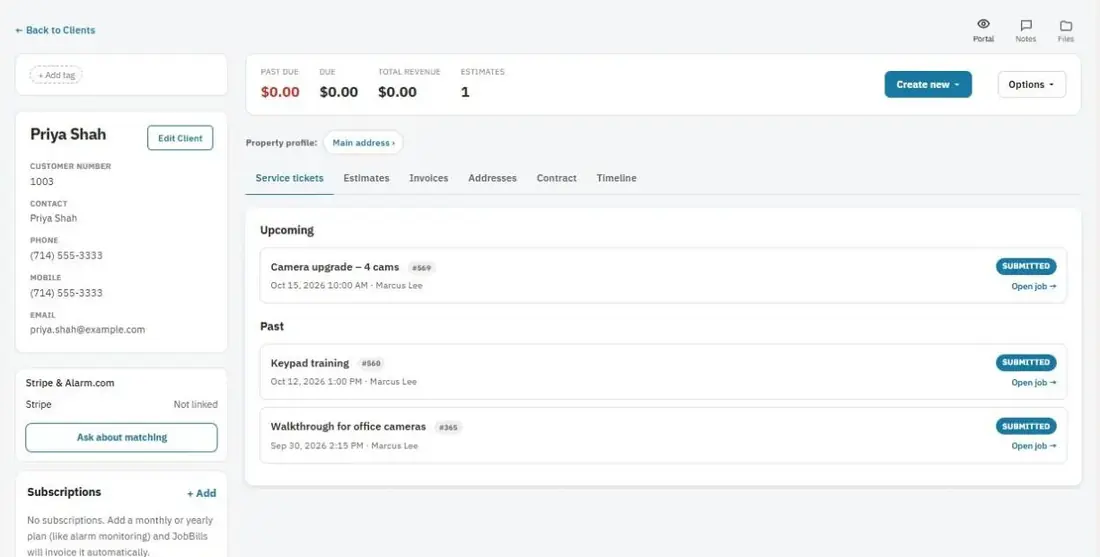Click the #365 ticket number badge
This screenshot has width=1100, height=557.
tap(448, 427)
